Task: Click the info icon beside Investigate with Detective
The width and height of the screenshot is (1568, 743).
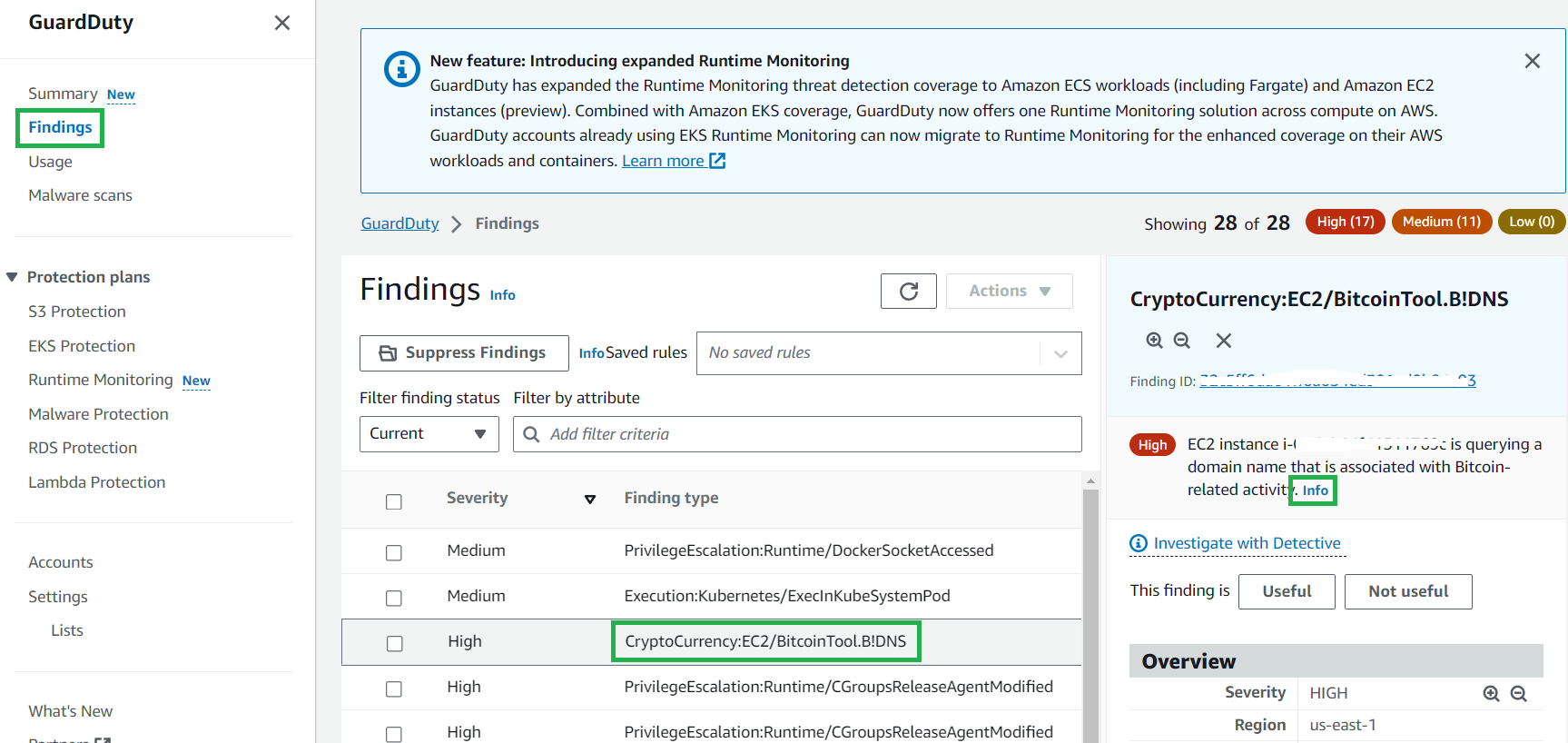Action: 1139,543
